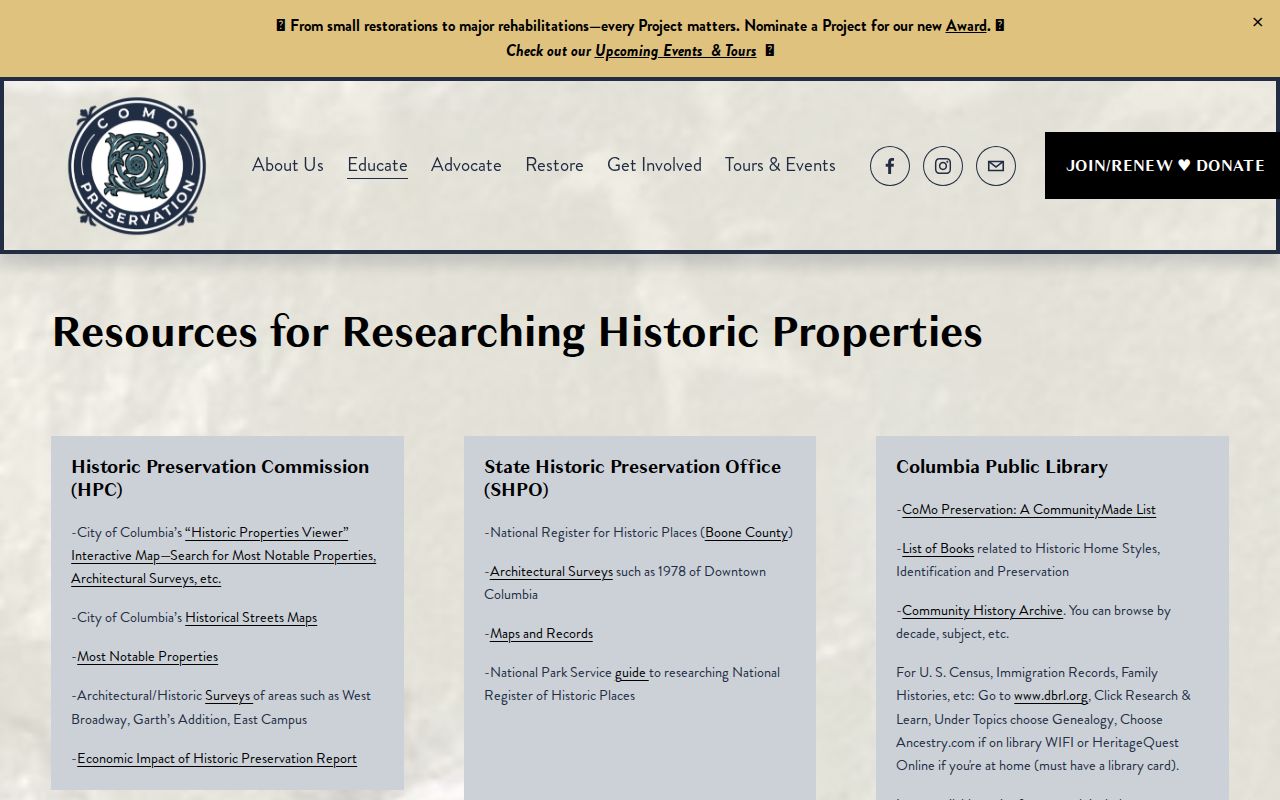Open the Restore menu

(554, 165)
